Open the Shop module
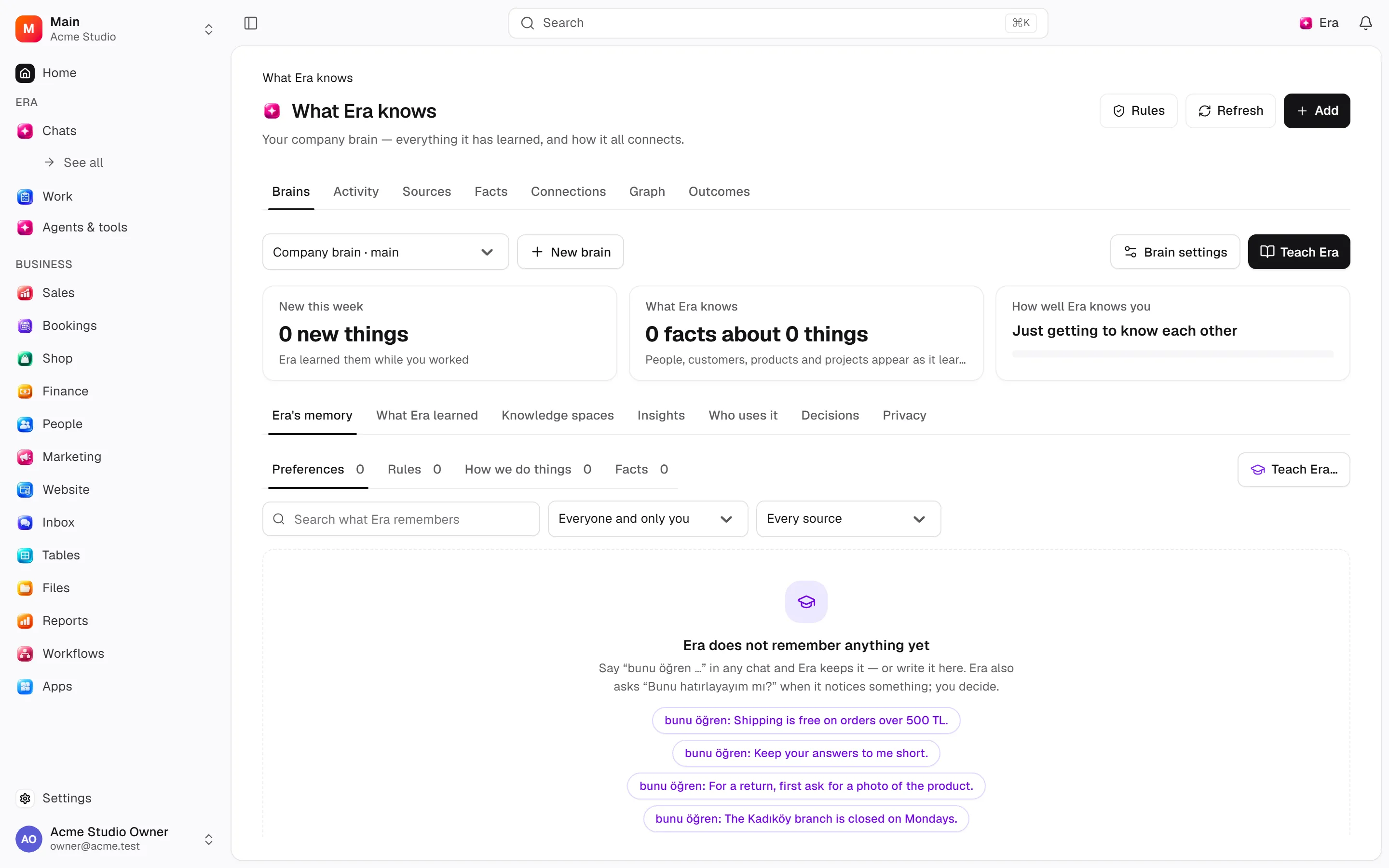This screenshot has height=868, width=1389. [115, 358]
